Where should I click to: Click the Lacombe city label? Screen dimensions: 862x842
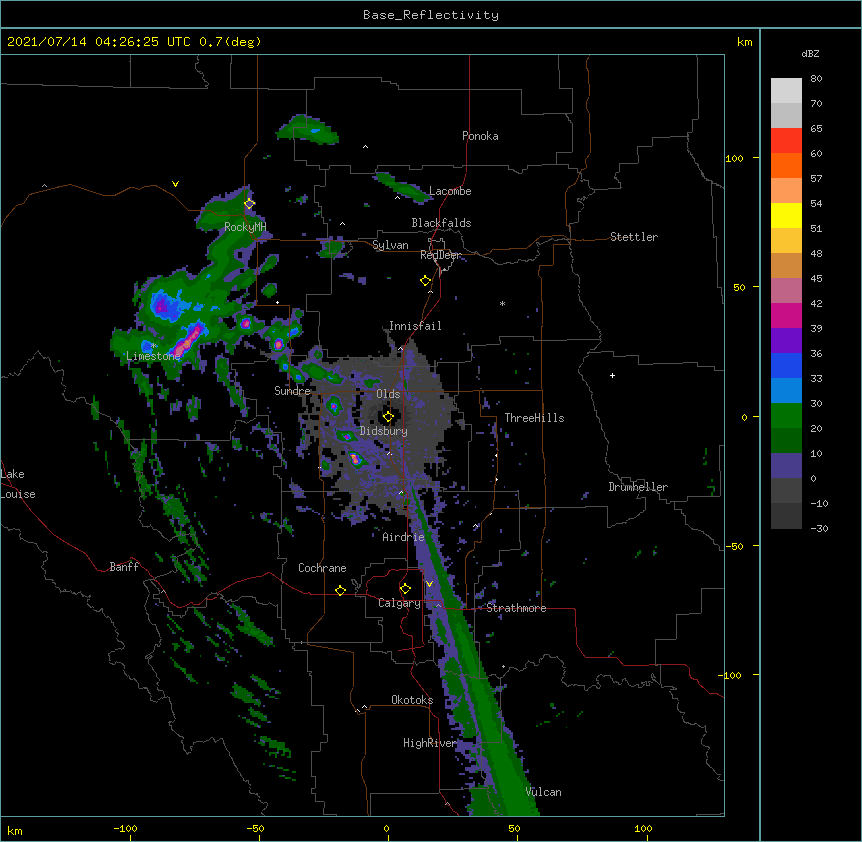click(450, 191)
